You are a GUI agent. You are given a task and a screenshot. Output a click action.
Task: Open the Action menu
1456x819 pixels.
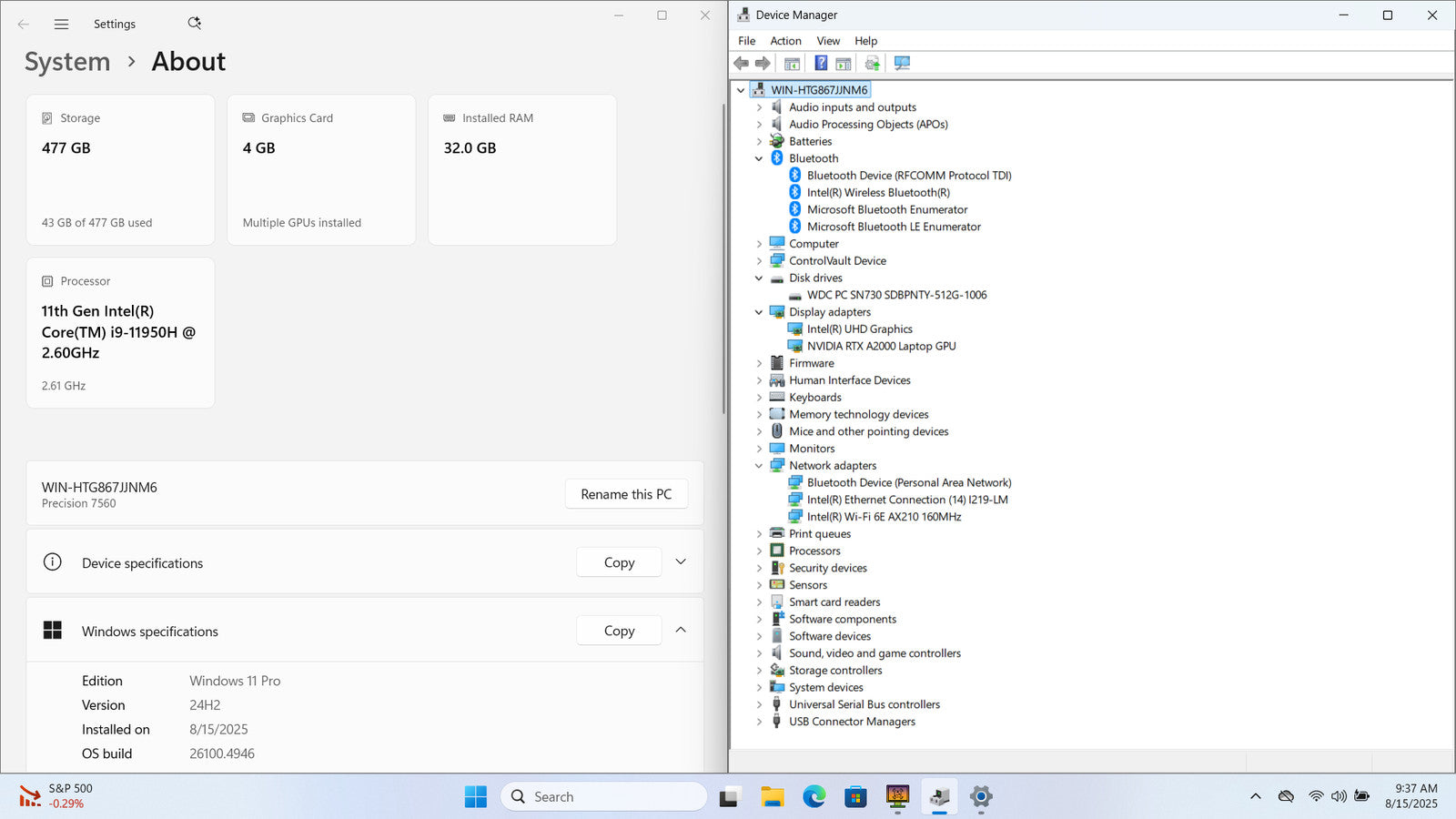tap(785, 41)
